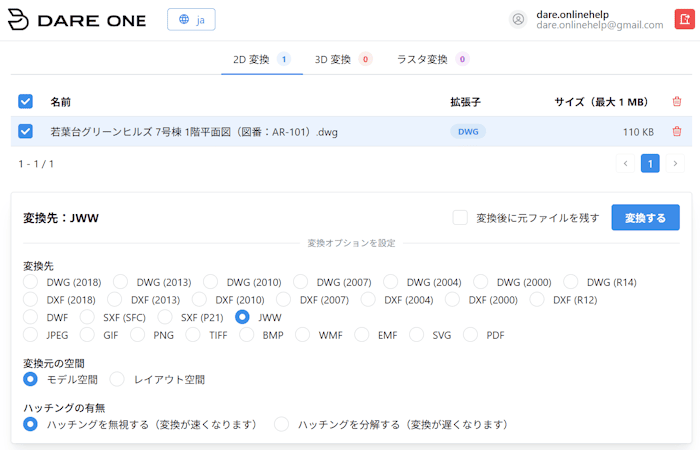The height and width of the screenshot is (450, 700).
Task: Select モデル空間 source space
Action: tap(30, 379)
